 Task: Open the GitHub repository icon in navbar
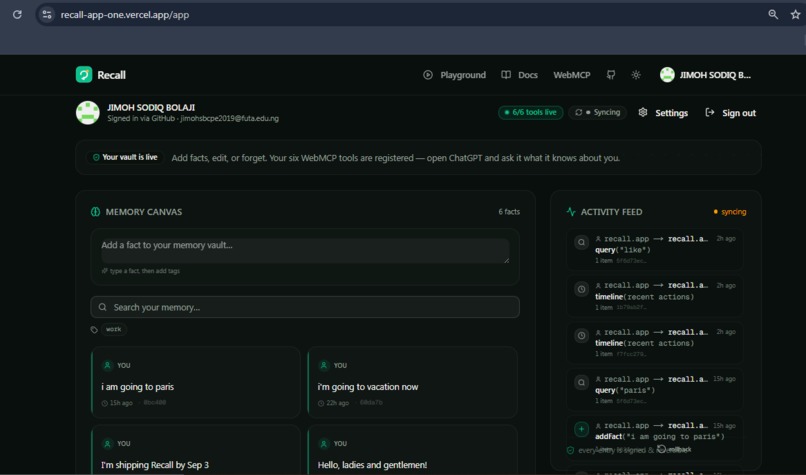pos(611,75)
